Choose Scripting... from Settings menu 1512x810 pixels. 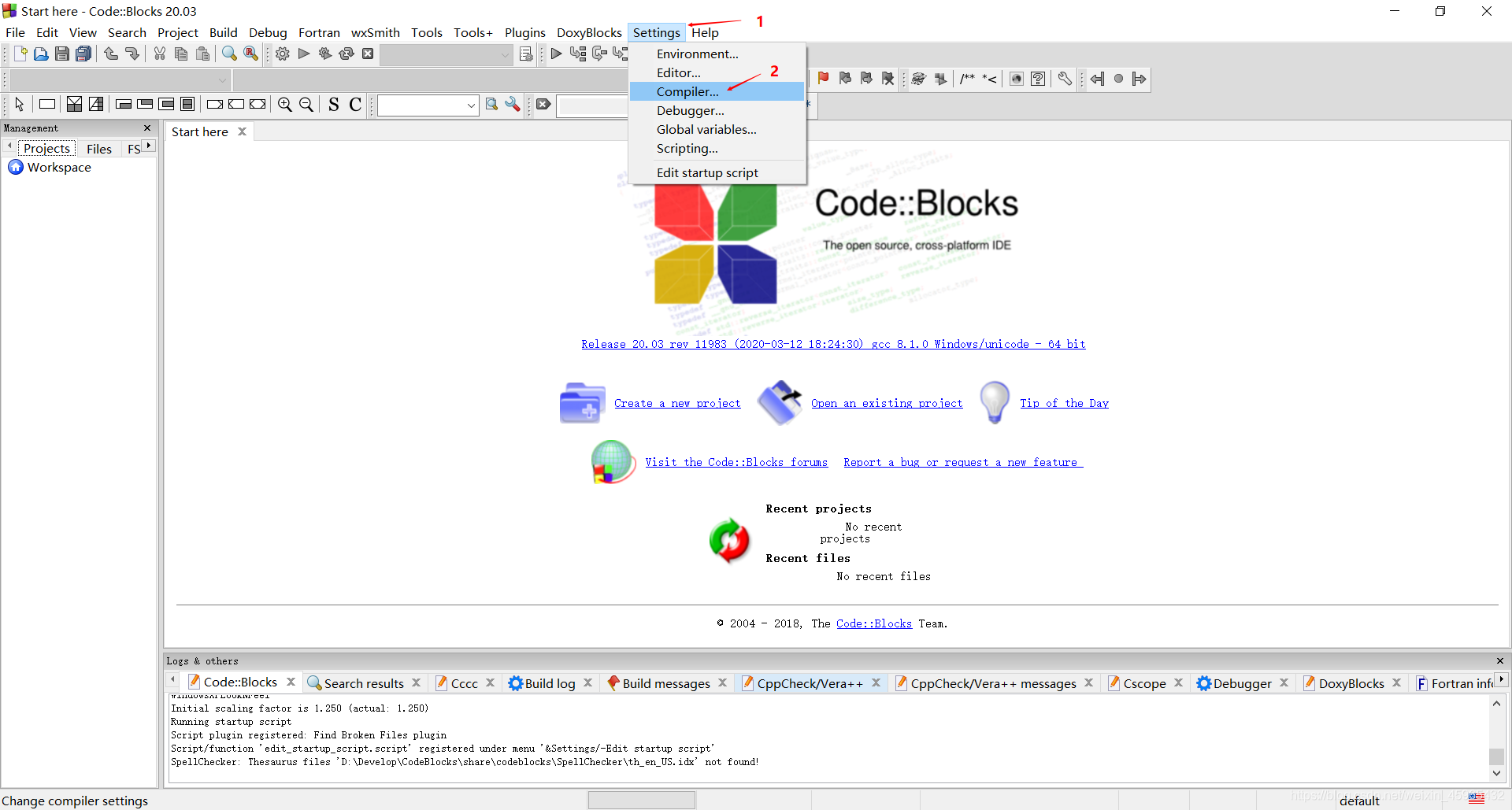tap(717, 148)
